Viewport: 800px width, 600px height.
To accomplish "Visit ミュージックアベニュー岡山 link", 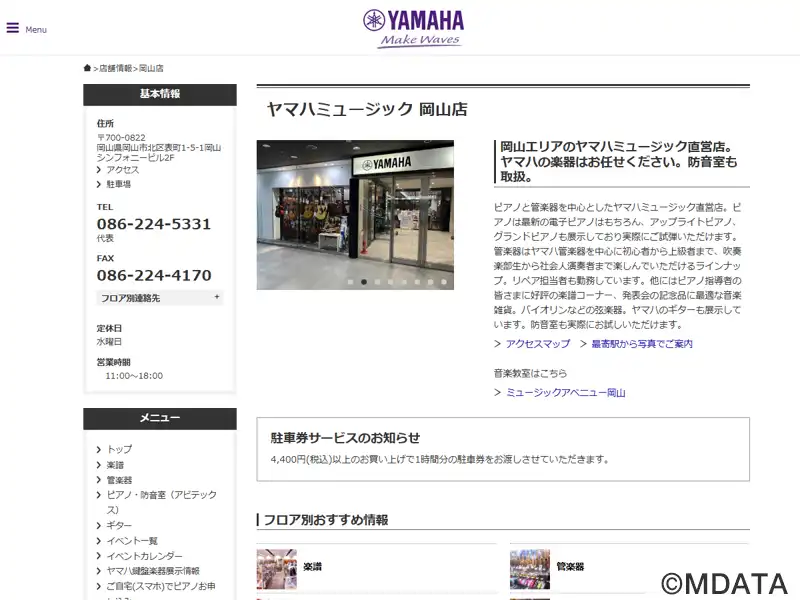I will point(565,393).
